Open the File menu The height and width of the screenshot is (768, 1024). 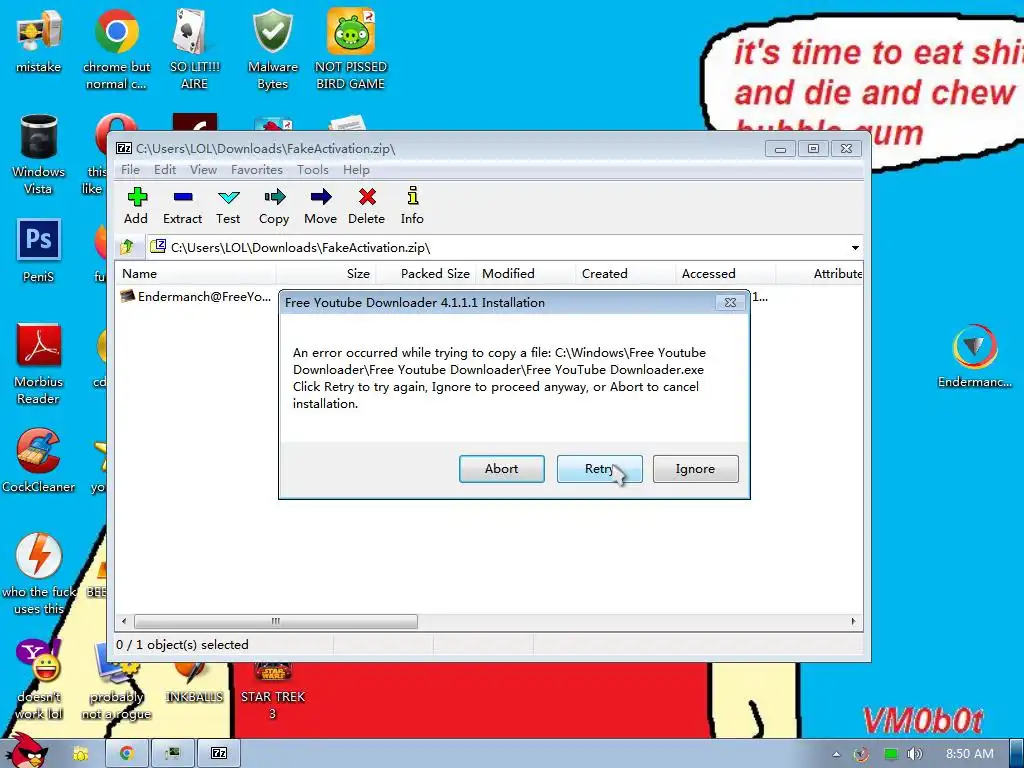pos(130,170)
